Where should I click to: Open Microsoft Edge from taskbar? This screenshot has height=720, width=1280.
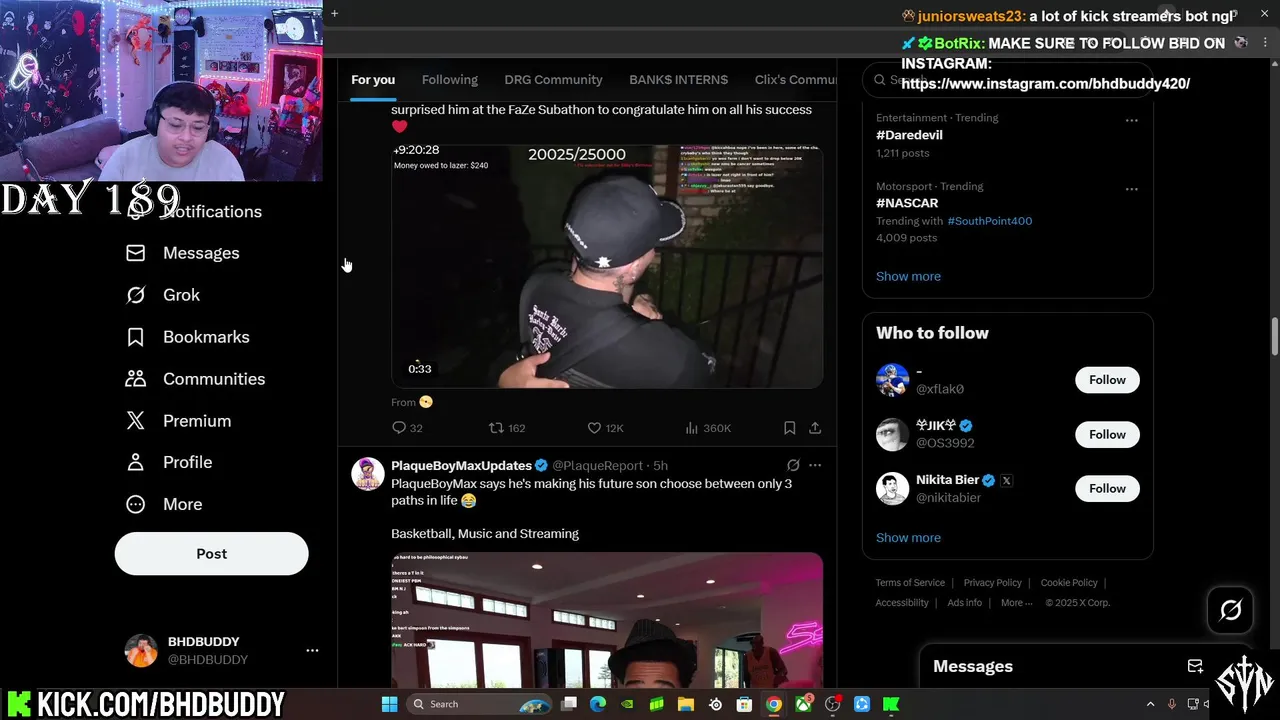598,704
